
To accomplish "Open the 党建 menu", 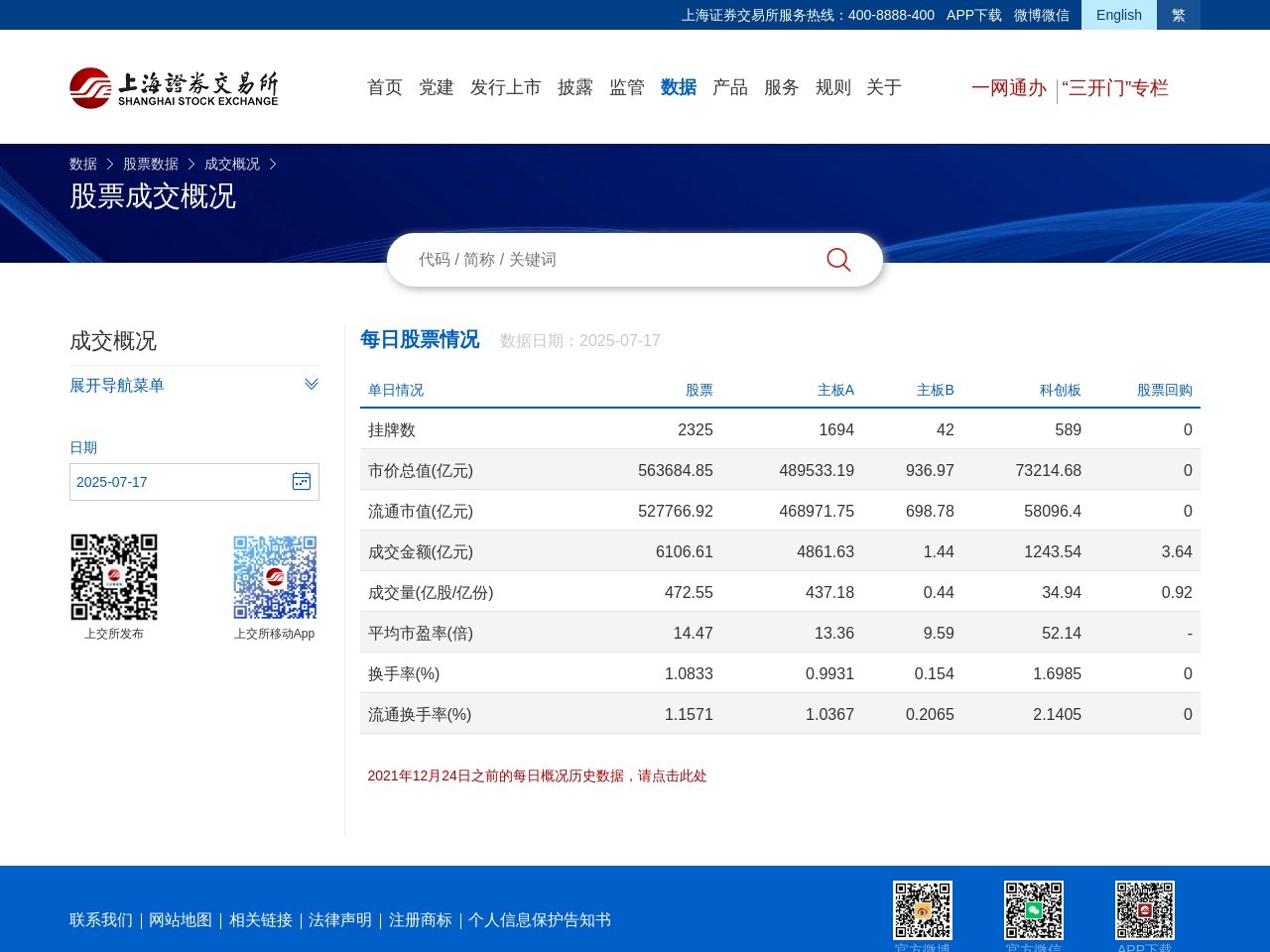I will click(x=437, y=87).
